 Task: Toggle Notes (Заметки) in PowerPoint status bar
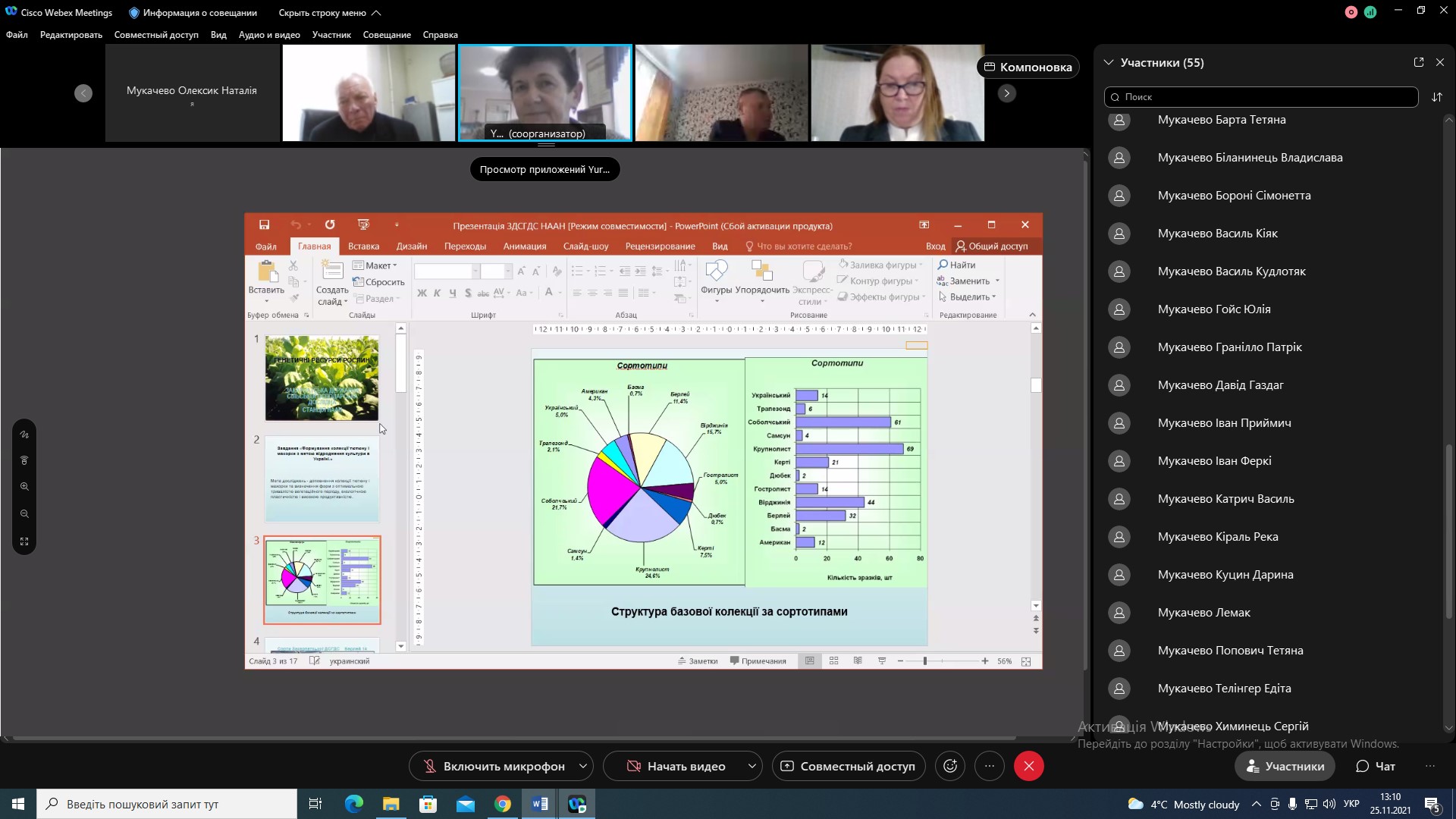tap(698, 661)
